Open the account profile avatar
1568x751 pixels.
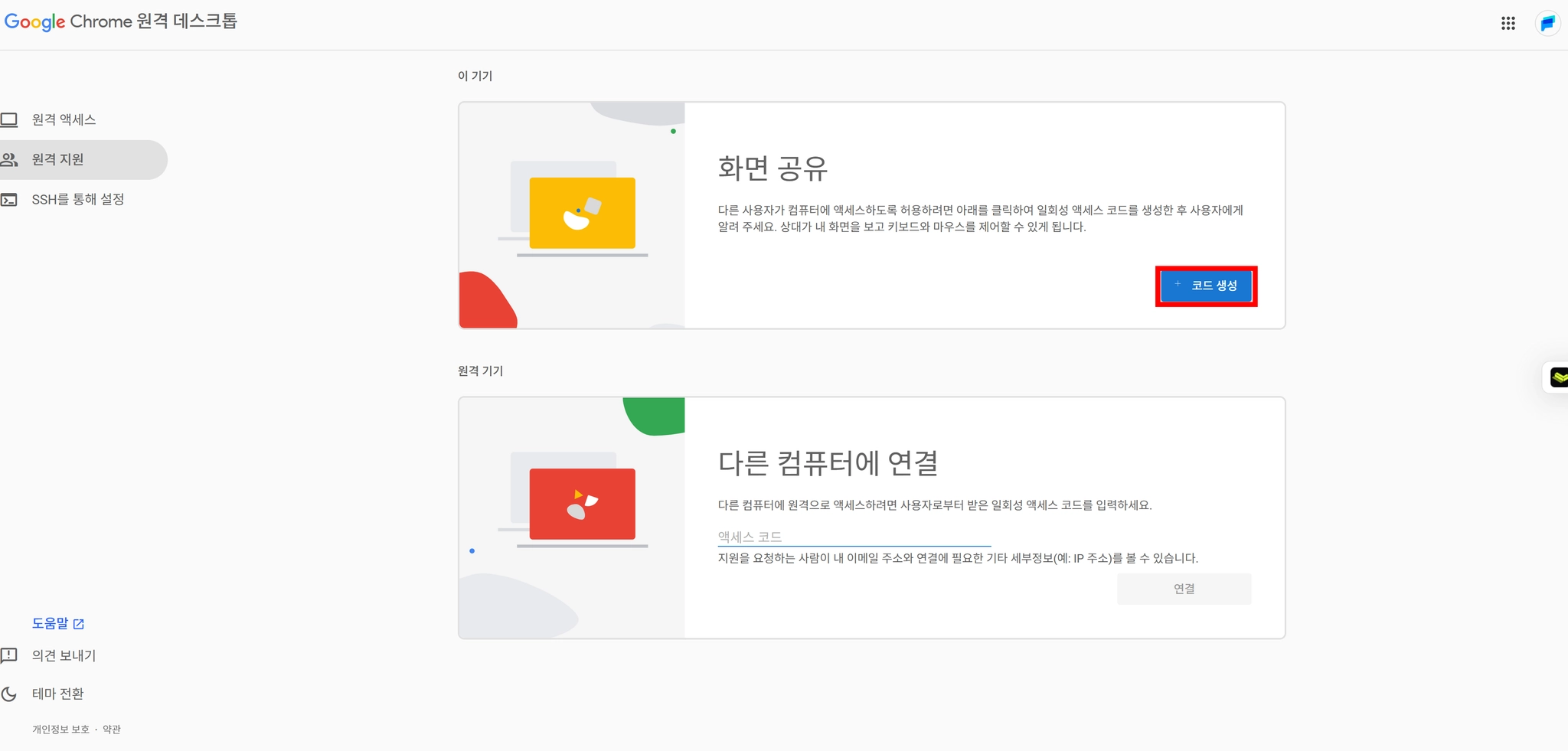[1547, 24]
